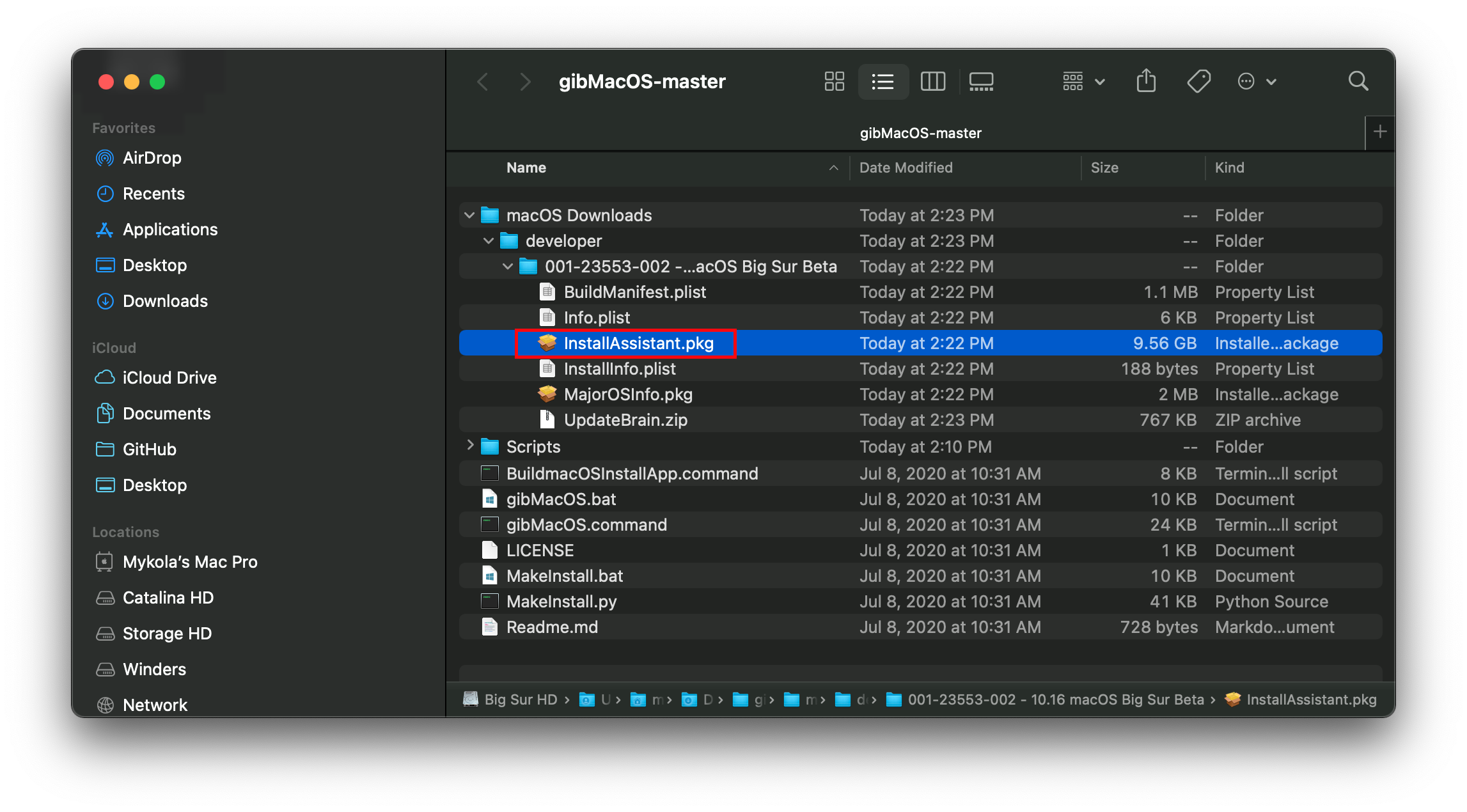
Task: Click the Big Sur Beta folder in path bar
Action: [x=1045, y=699]
